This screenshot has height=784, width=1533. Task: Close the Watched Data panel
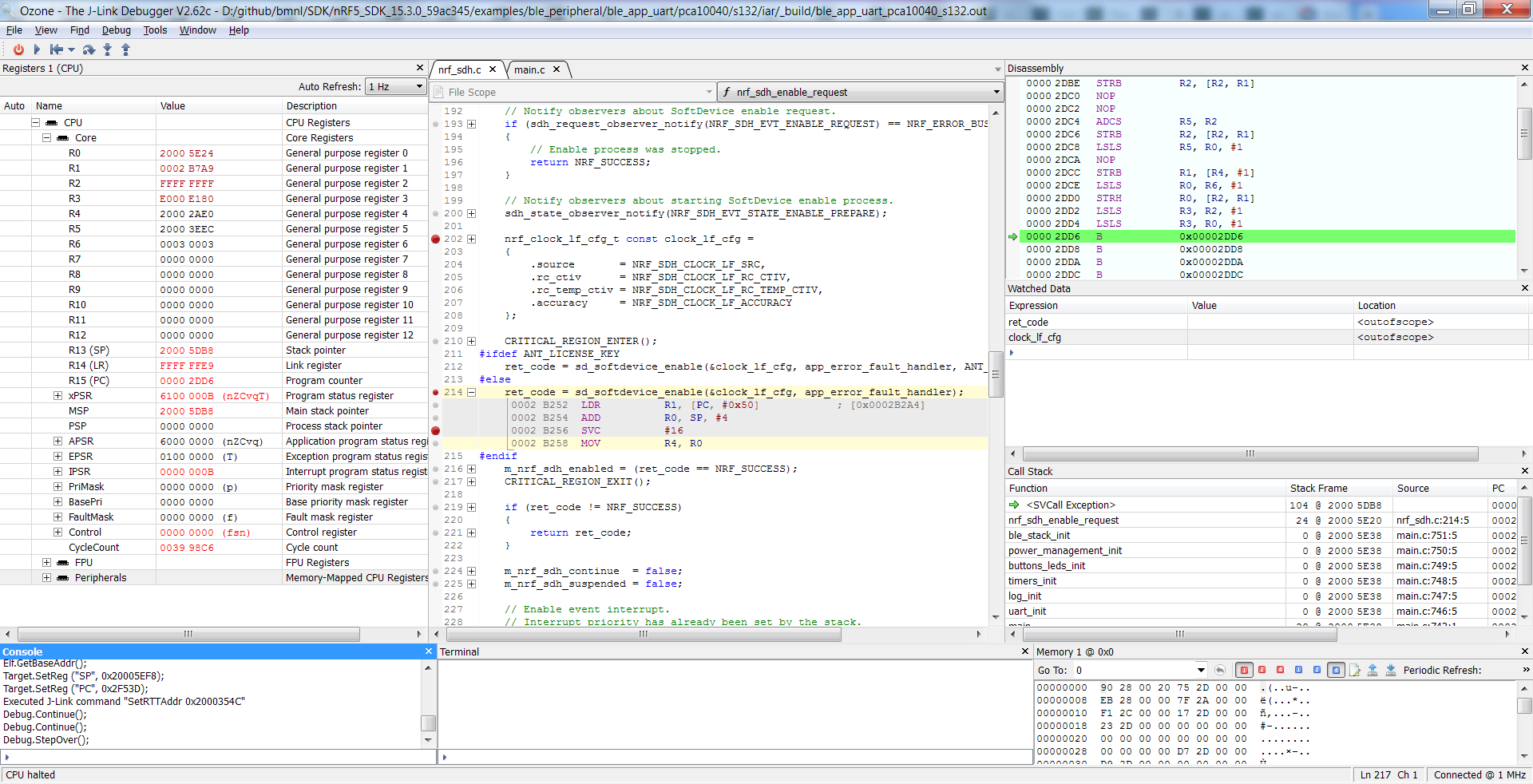click(1524, 288)
